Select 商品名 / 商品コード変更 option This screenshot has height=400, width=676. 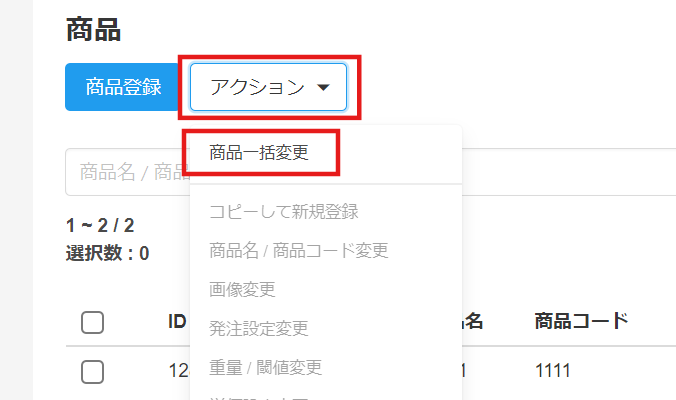[x=298, y=250]
